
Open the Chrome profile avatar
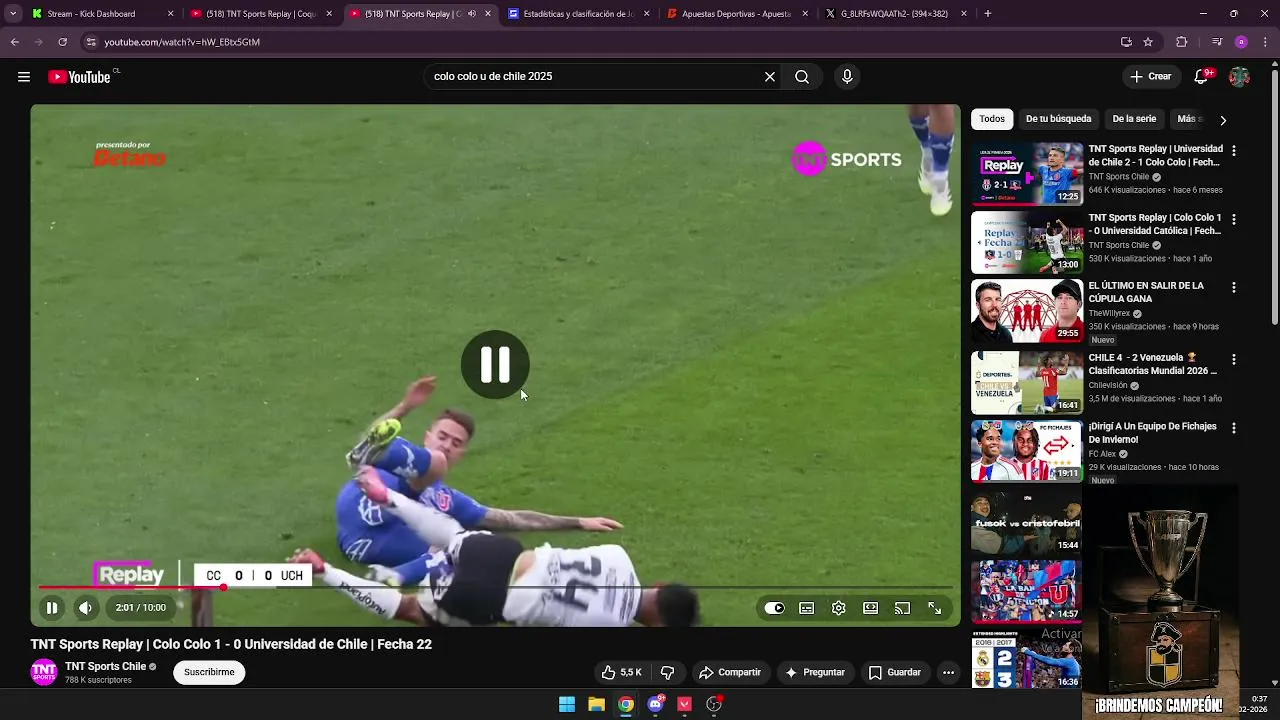pos(1241,42)
